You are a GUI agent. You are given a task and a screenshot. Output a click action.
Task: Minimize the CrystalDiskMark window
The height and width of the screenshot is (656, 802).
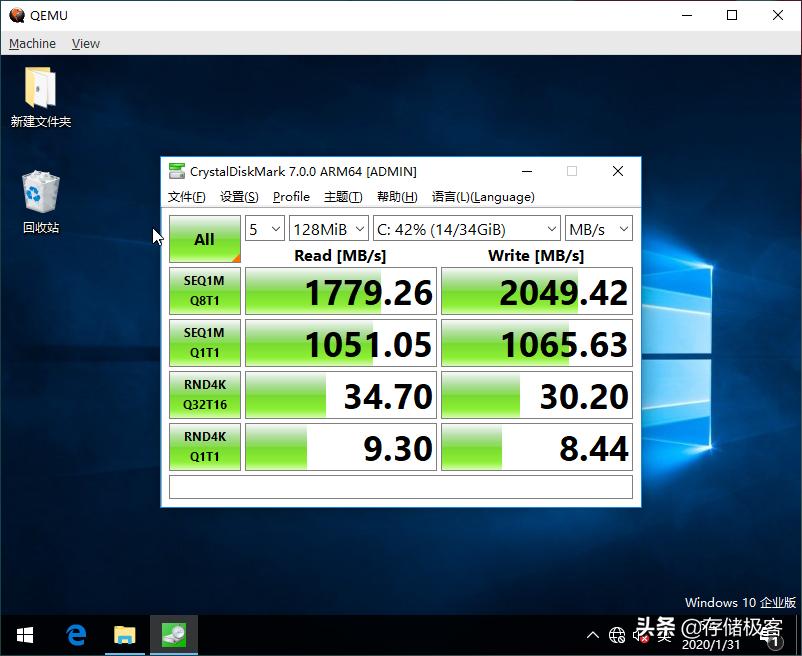click(527, 171)
